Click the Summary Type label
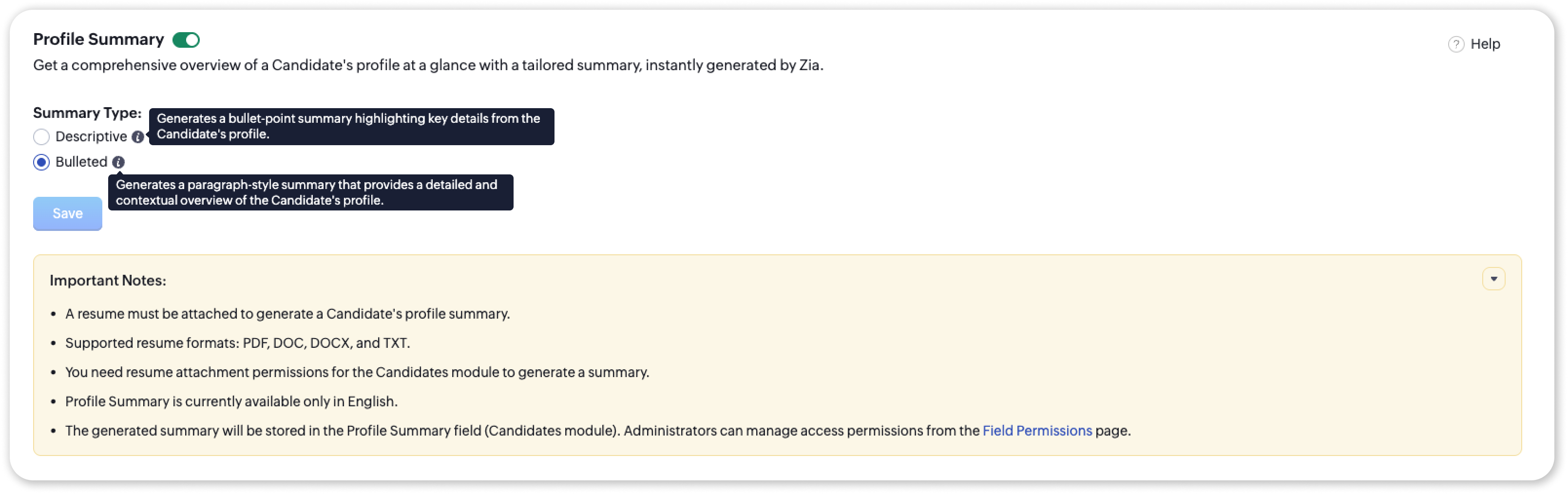The height and width of the screenshot is (494, 1568). point(87,113)
